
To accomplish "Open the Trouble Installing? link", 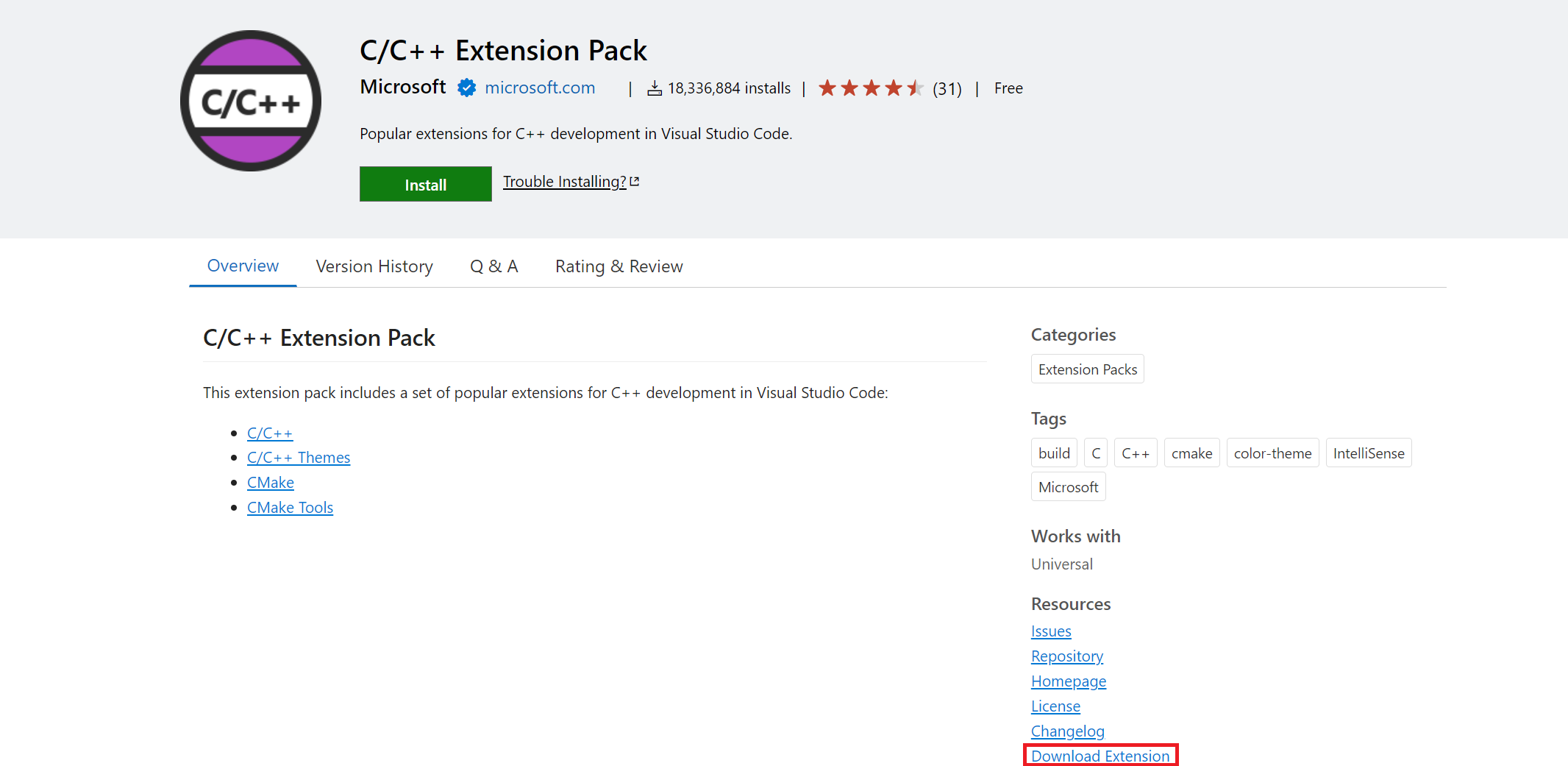I will [x=564, y=181].
